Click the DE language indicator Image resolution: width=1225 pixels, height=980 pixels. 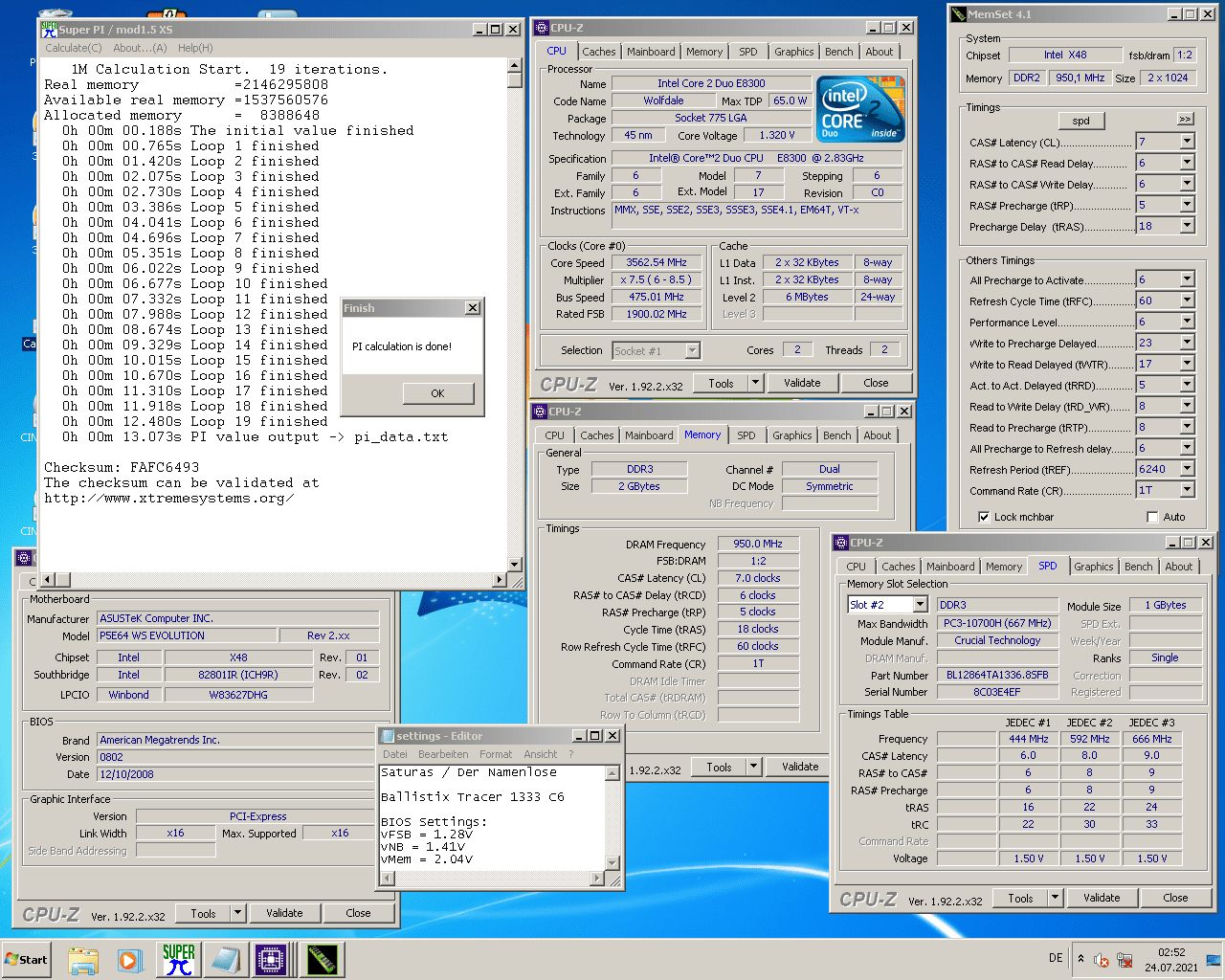(x=1056, y=958)
